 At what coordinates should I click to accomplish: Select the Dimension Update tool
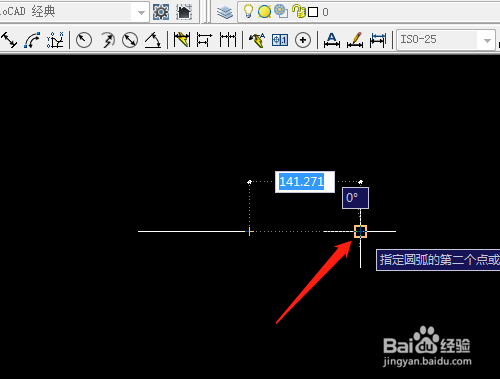(x=378, y=40)
